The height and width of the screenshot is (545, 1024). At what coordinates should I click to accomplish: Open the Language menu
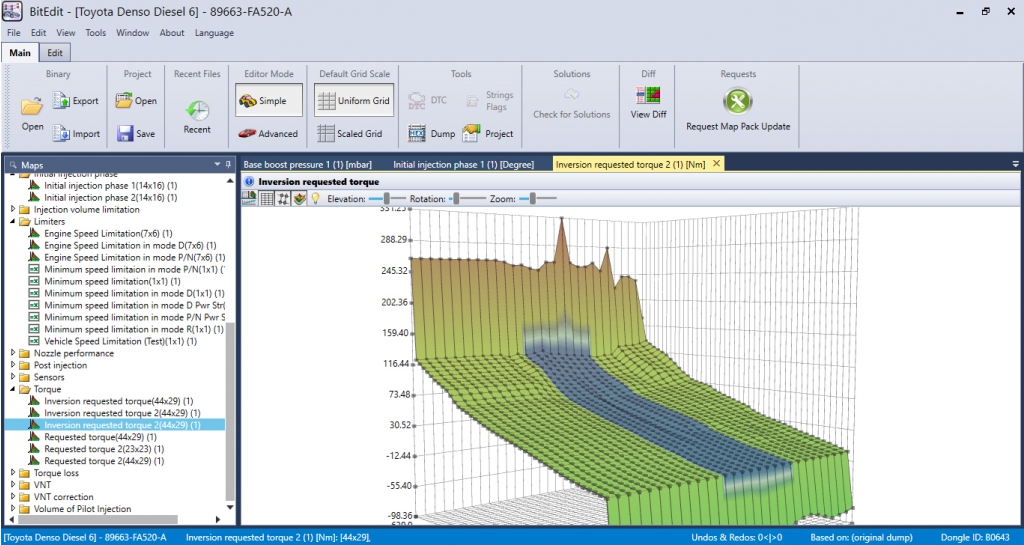point(214,33)
